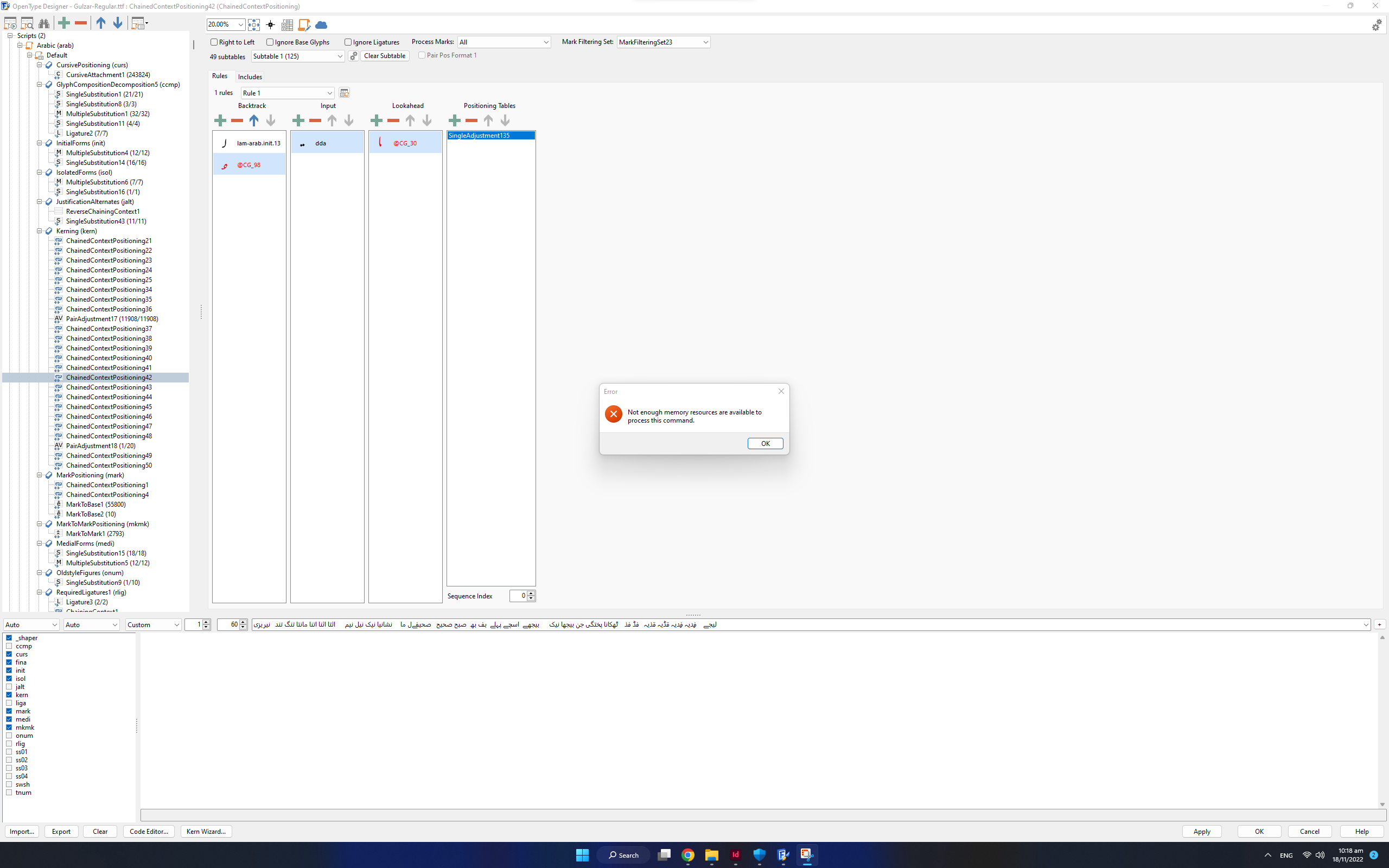
Task: Click the preview font size field showing 60
Action: pyautogui.click(x=229, y=624)
